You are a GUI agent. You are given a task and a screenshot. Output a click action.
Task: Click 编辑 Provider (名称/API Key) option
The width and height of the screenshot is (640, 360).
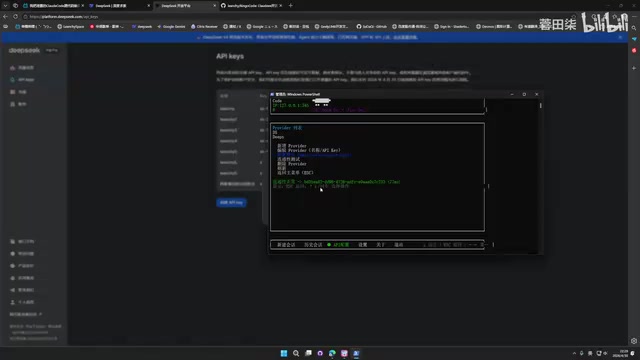click(x=309, y=150)
